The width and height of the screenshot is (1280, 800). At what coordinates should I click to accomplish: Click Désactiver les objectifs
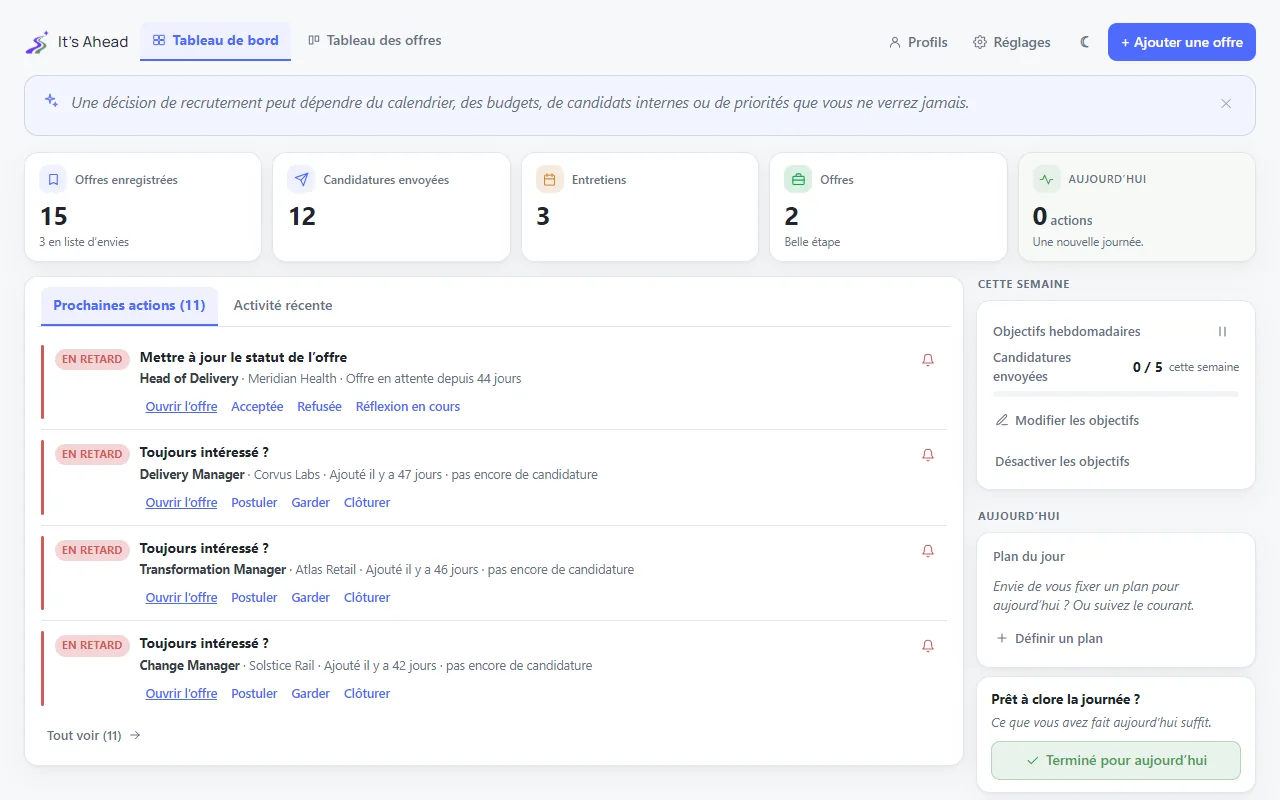click(x=1062, y=462)
